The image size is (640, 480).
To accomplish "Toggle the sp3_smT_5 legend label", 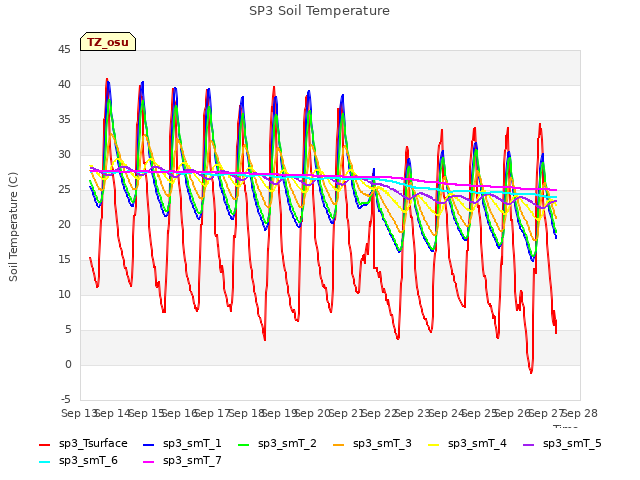I will tap(572, 444).
